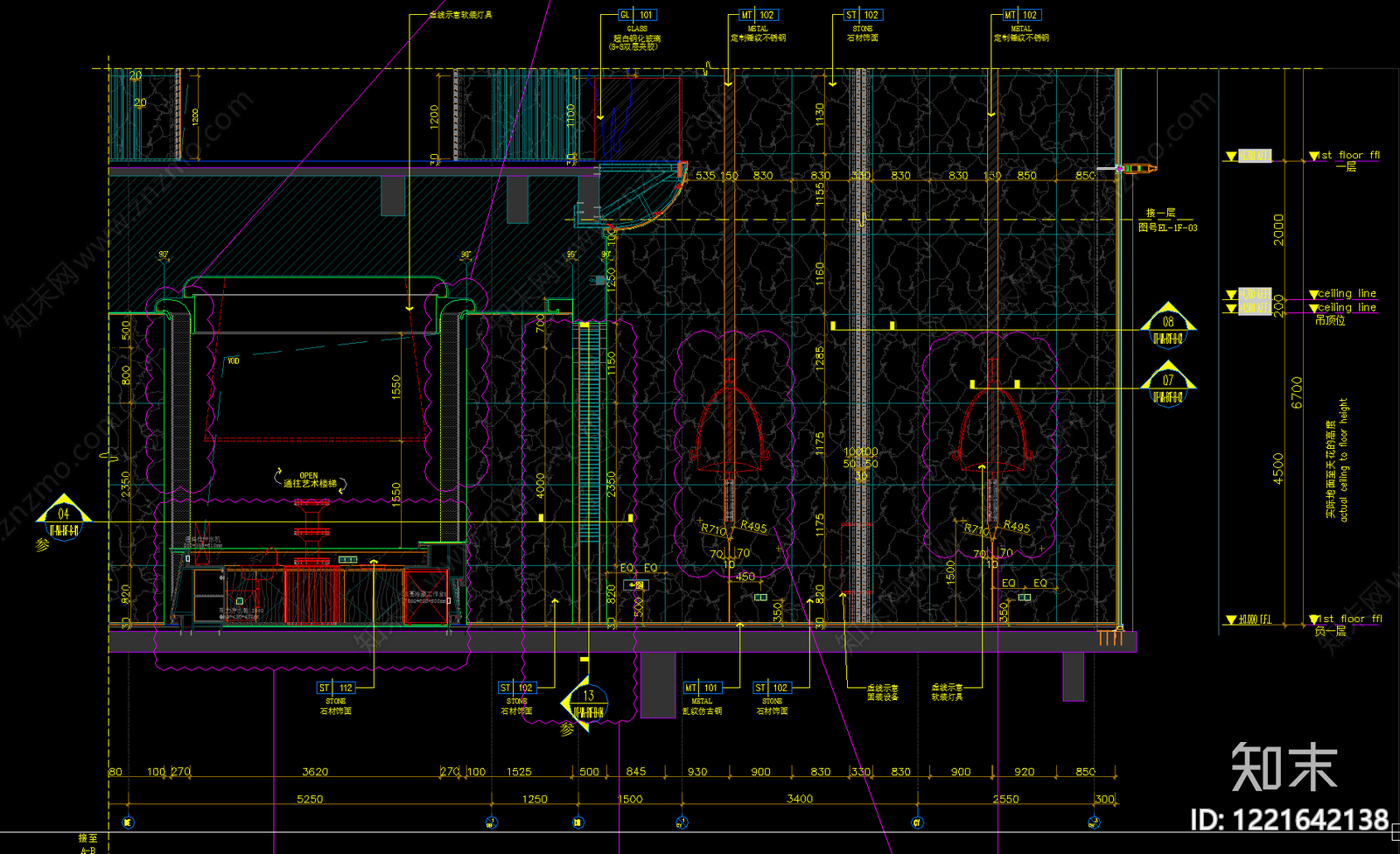1400x854 pixels.
Task: Select the vertical 4500 dimension
Action: (x=1278, y=468)
